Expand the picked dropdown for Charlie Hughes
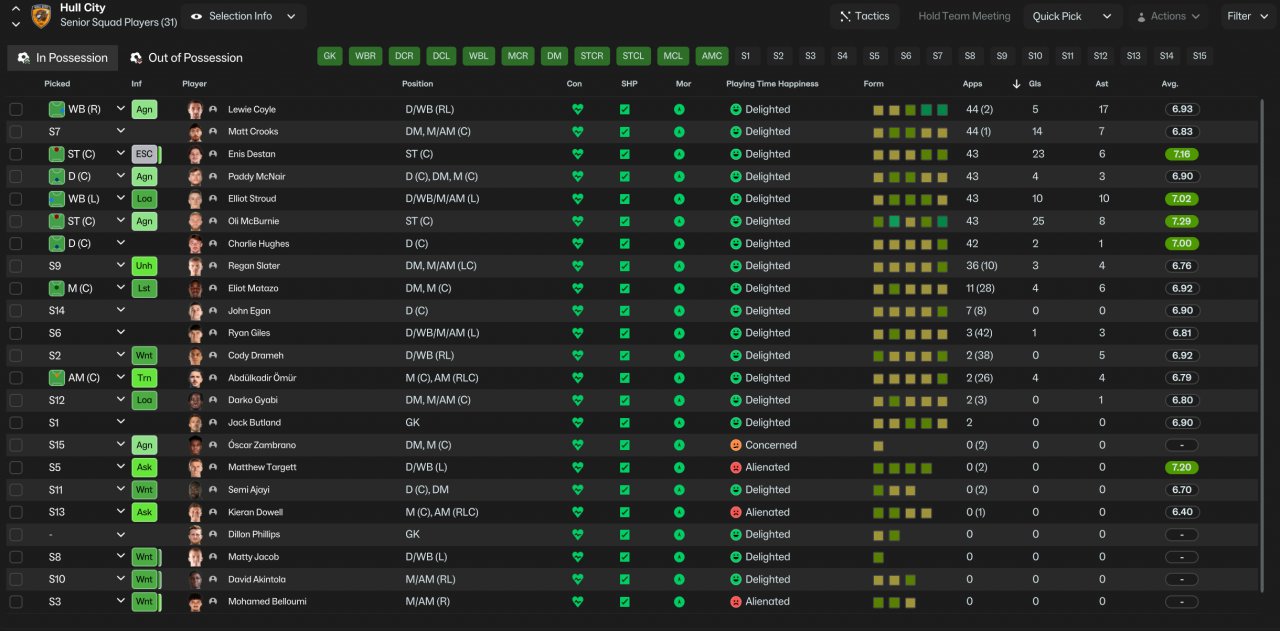 tap(121, 244)
